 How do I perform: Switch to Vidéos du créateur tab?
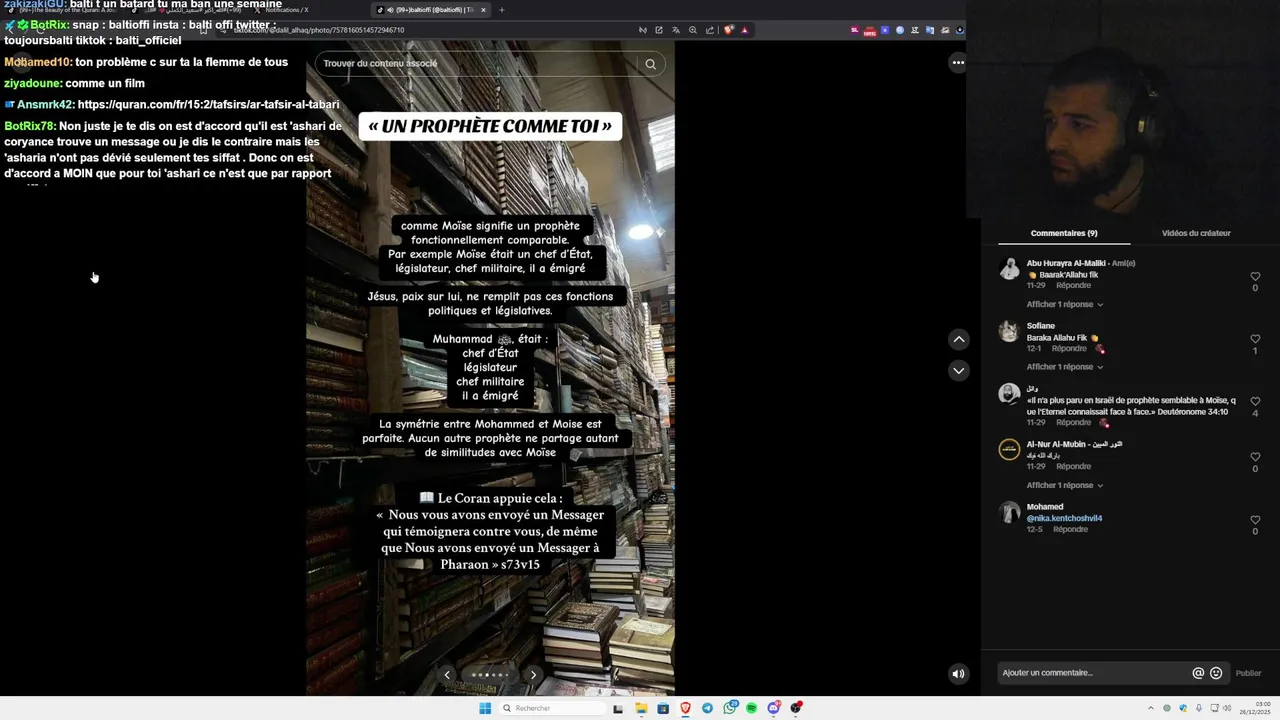pos(1196,233)
